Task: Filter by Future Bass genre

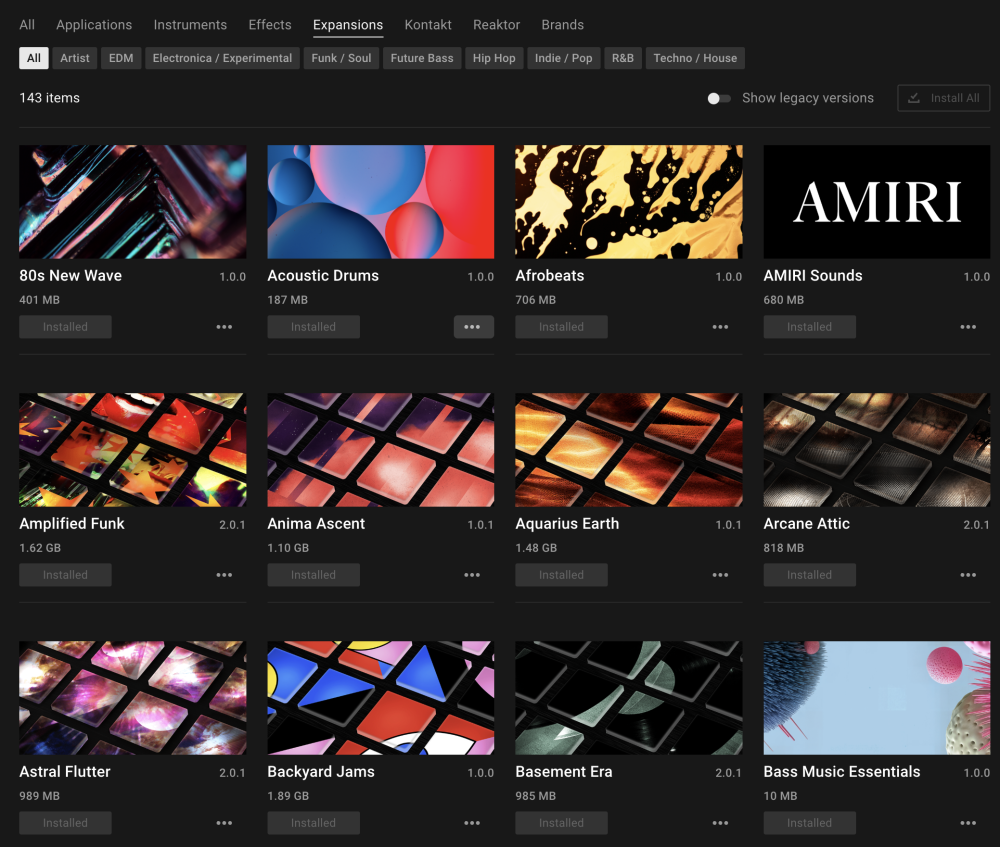Action: [x=422, y=58]
